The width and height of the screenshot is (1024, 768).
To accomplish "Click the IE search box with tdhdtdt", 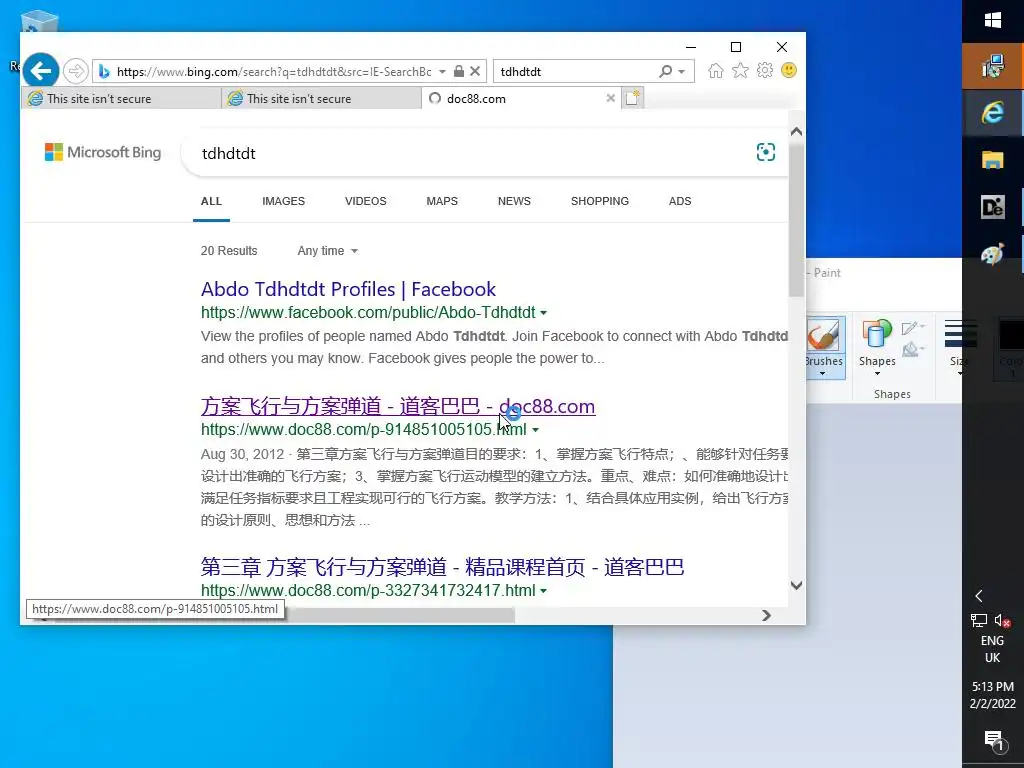I will click(575, 71).
